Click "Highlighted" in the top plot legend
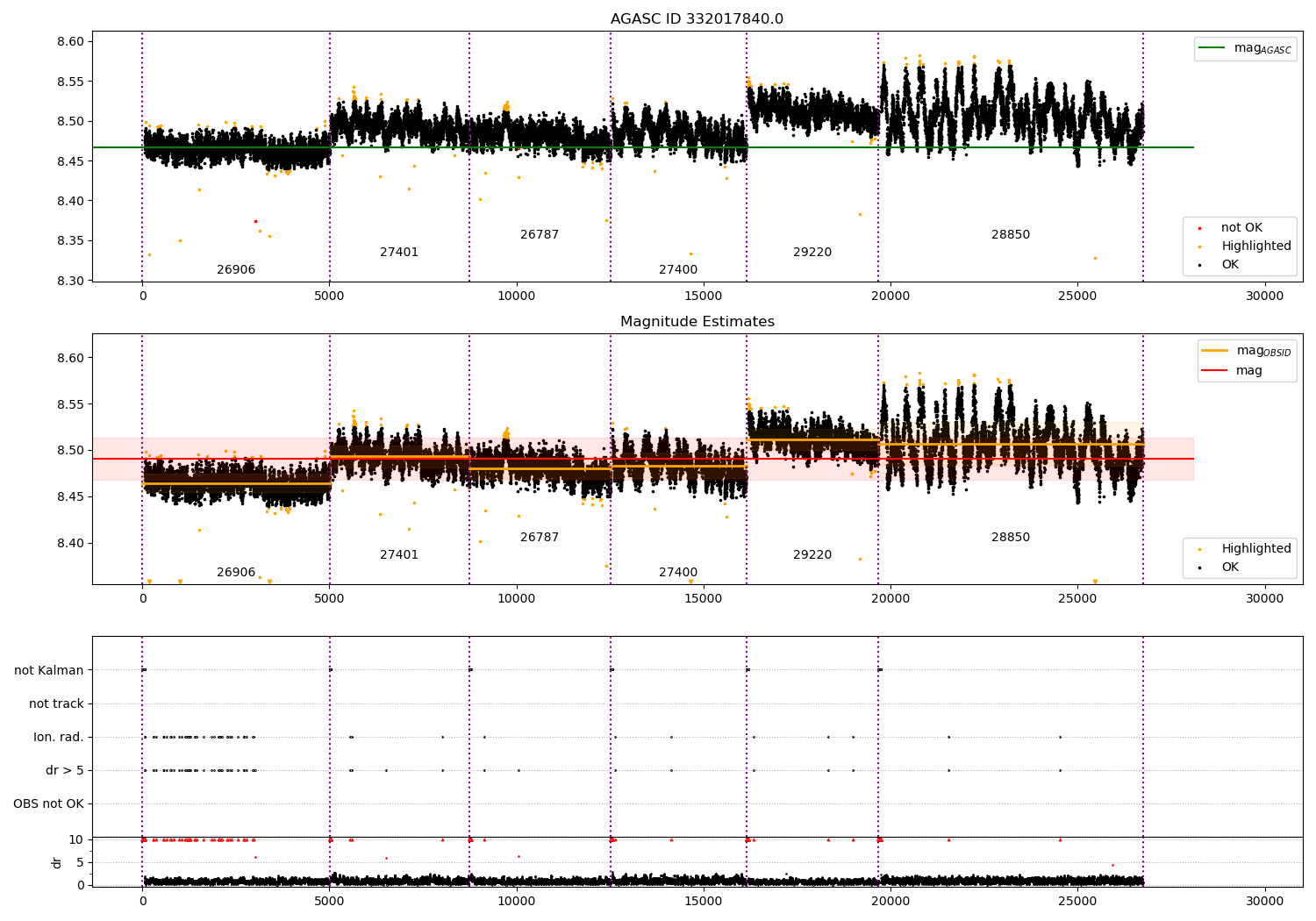The image size is (1316, 921). click(1256, 246)
